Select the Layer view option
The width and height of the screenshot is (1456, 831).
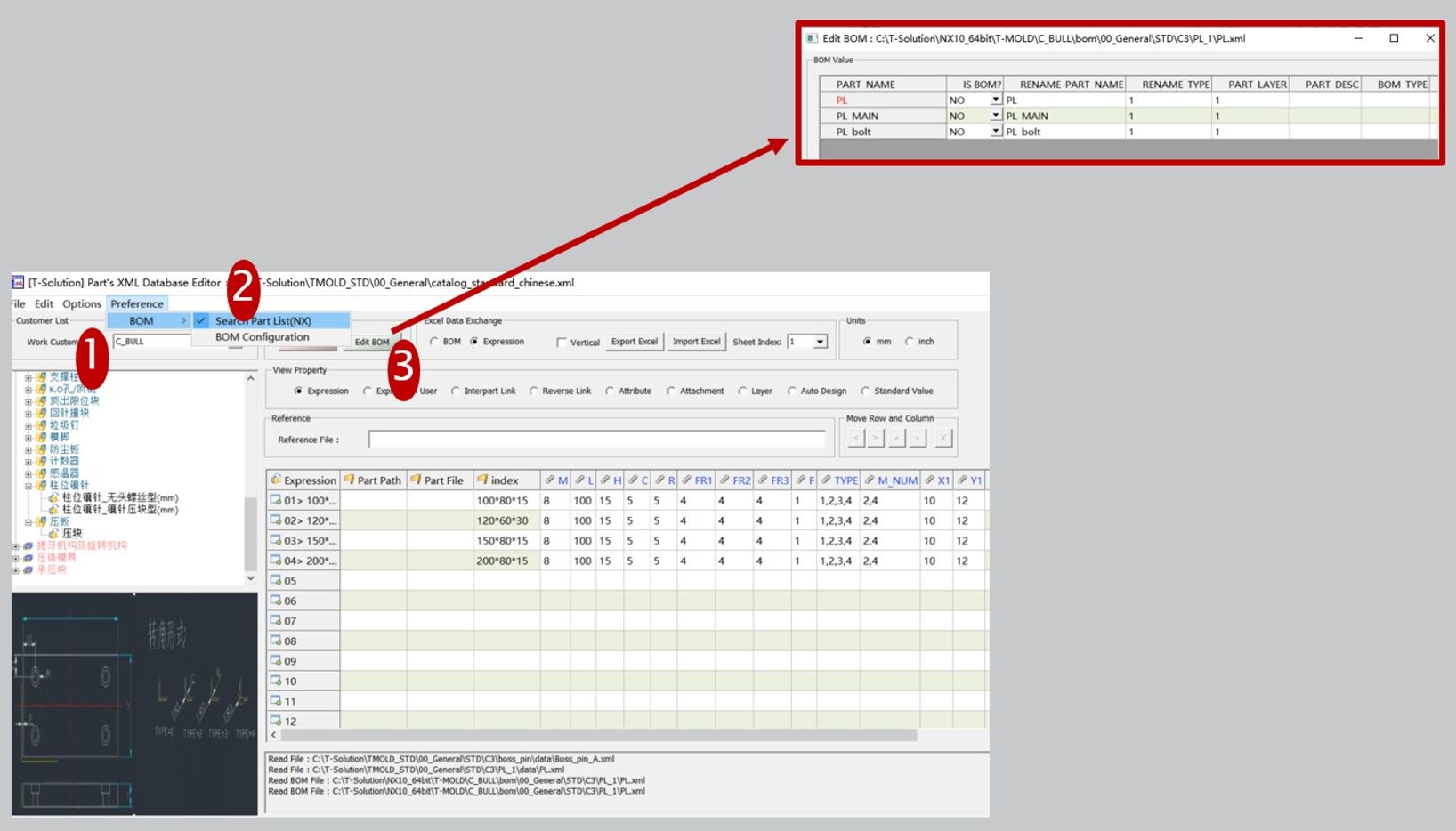[x=742, y=391]
